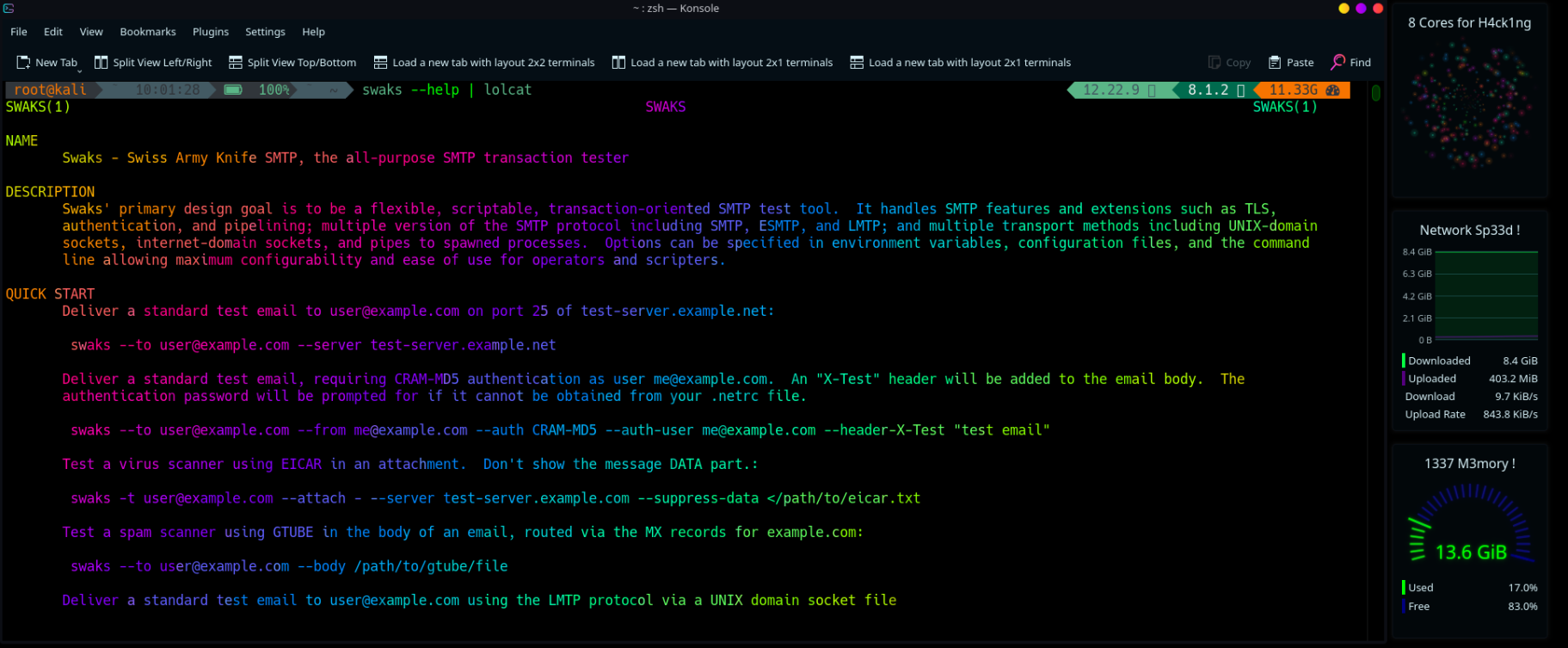Screen dimensions: 1568x648
Task: Click the Upload Rate 843.8 KiB/s row
Action: (x=1470, y=415)
